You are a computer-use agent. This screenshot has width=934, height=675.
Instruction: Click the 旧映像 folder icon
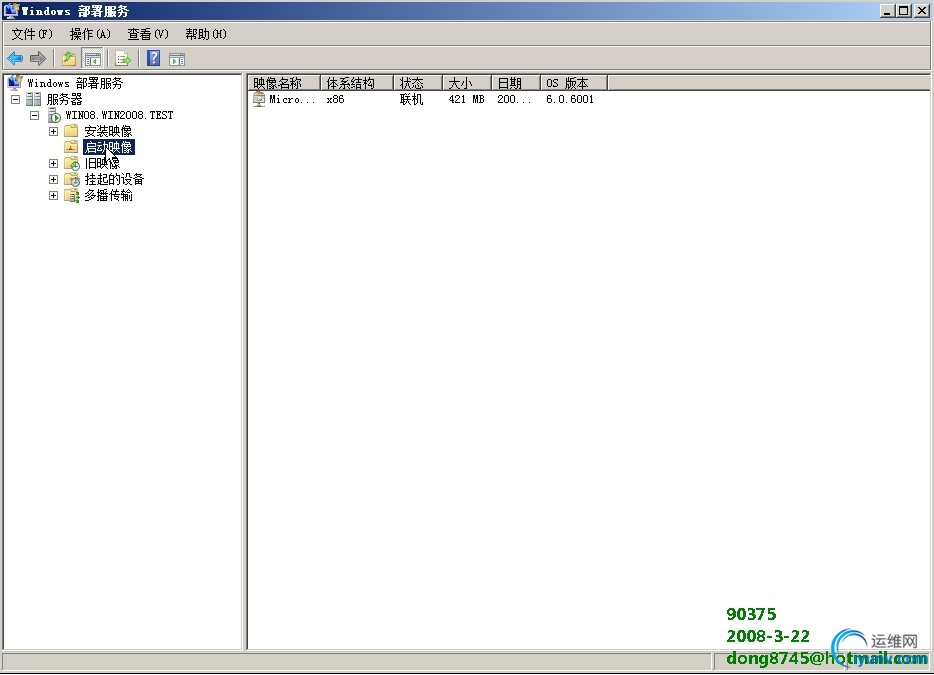[x=71, y=163]
